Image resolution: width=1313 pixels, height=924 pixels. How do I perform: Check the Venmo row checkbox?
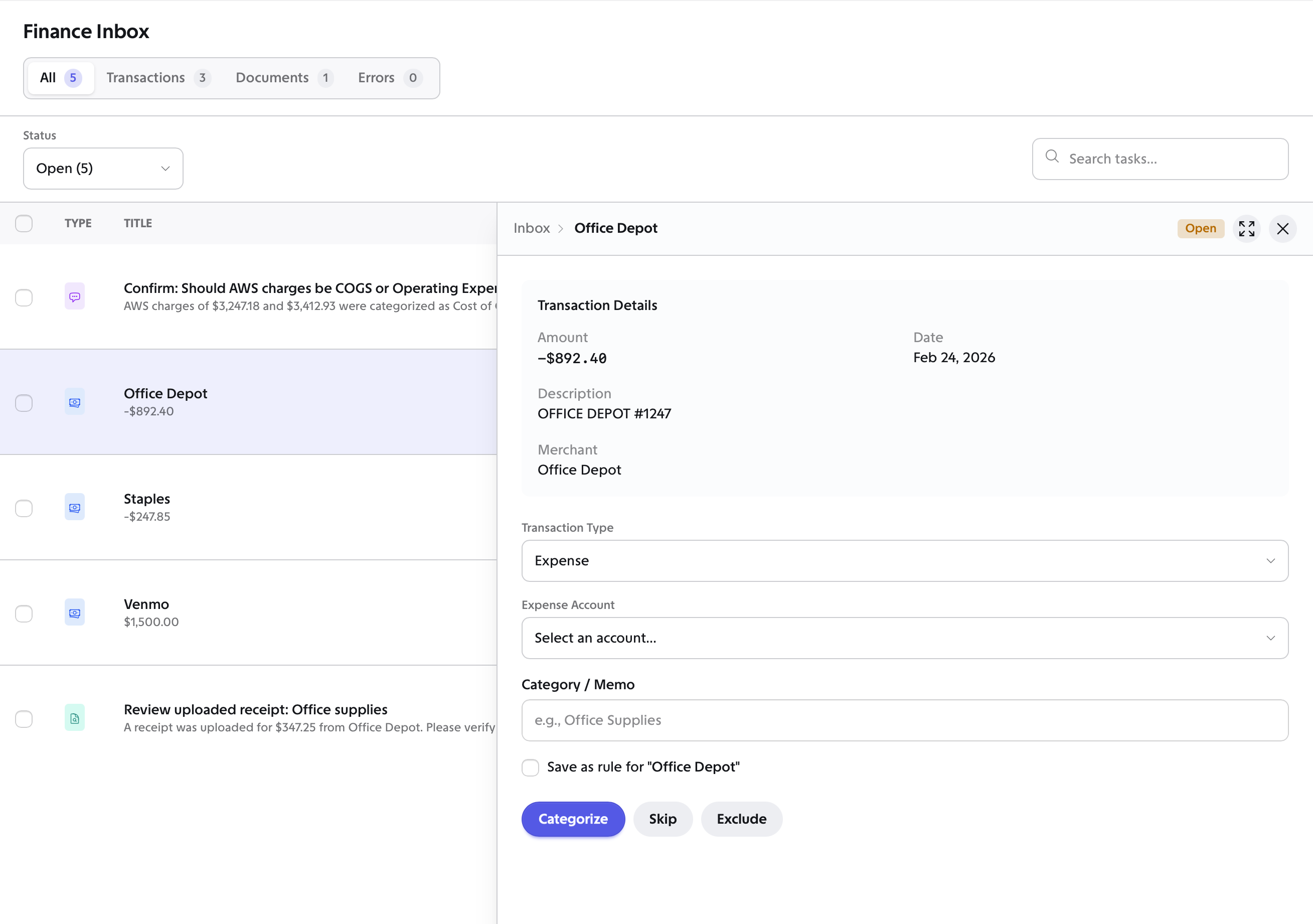24,613
